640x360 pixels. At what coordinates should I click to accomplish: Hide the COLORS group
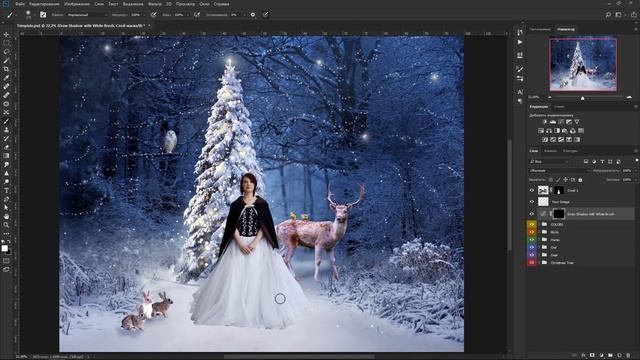[531, 224]
